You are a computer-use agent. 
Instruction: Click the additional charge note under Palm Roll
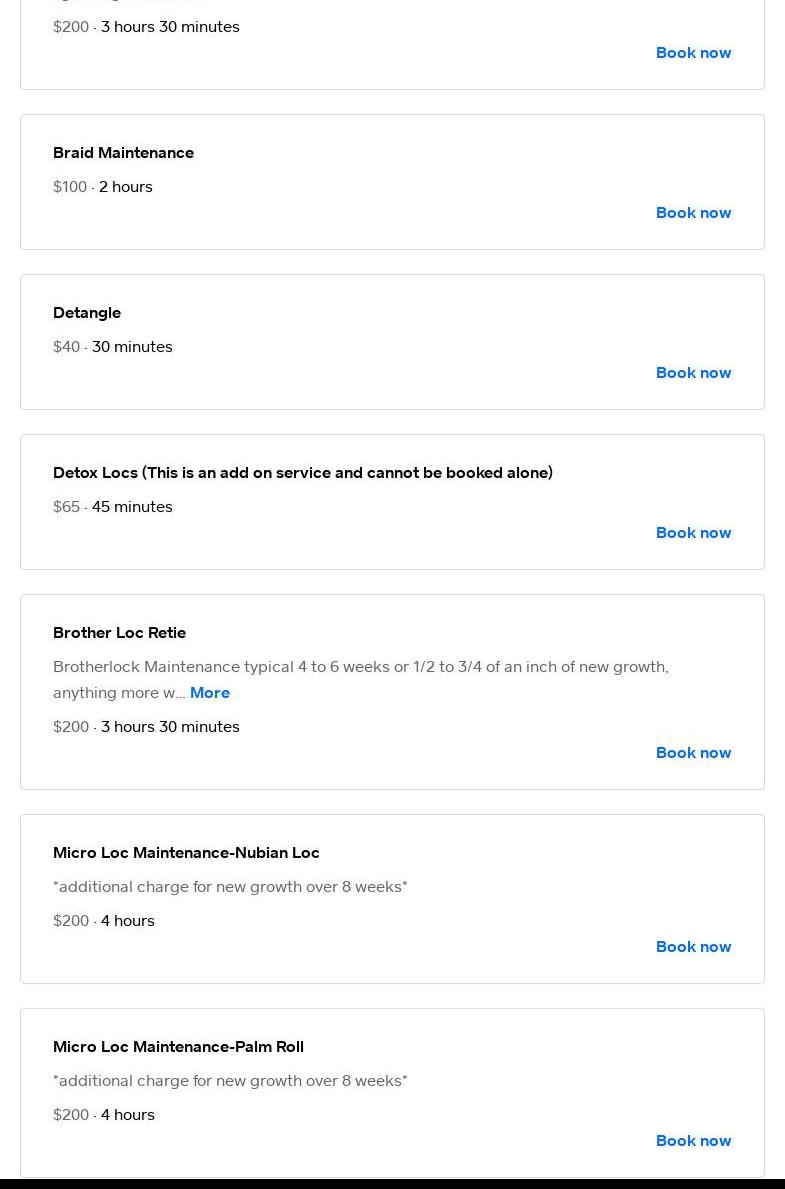[230, 1080]
